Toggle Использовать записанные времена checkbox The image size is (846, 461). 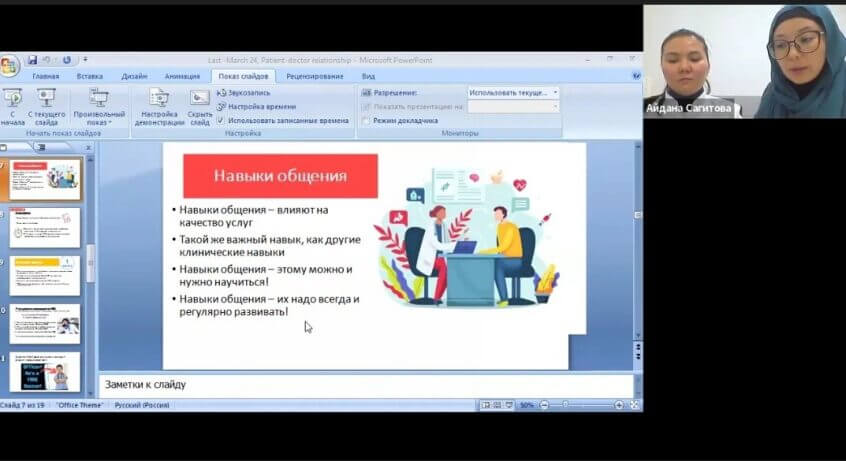(221, 120)
